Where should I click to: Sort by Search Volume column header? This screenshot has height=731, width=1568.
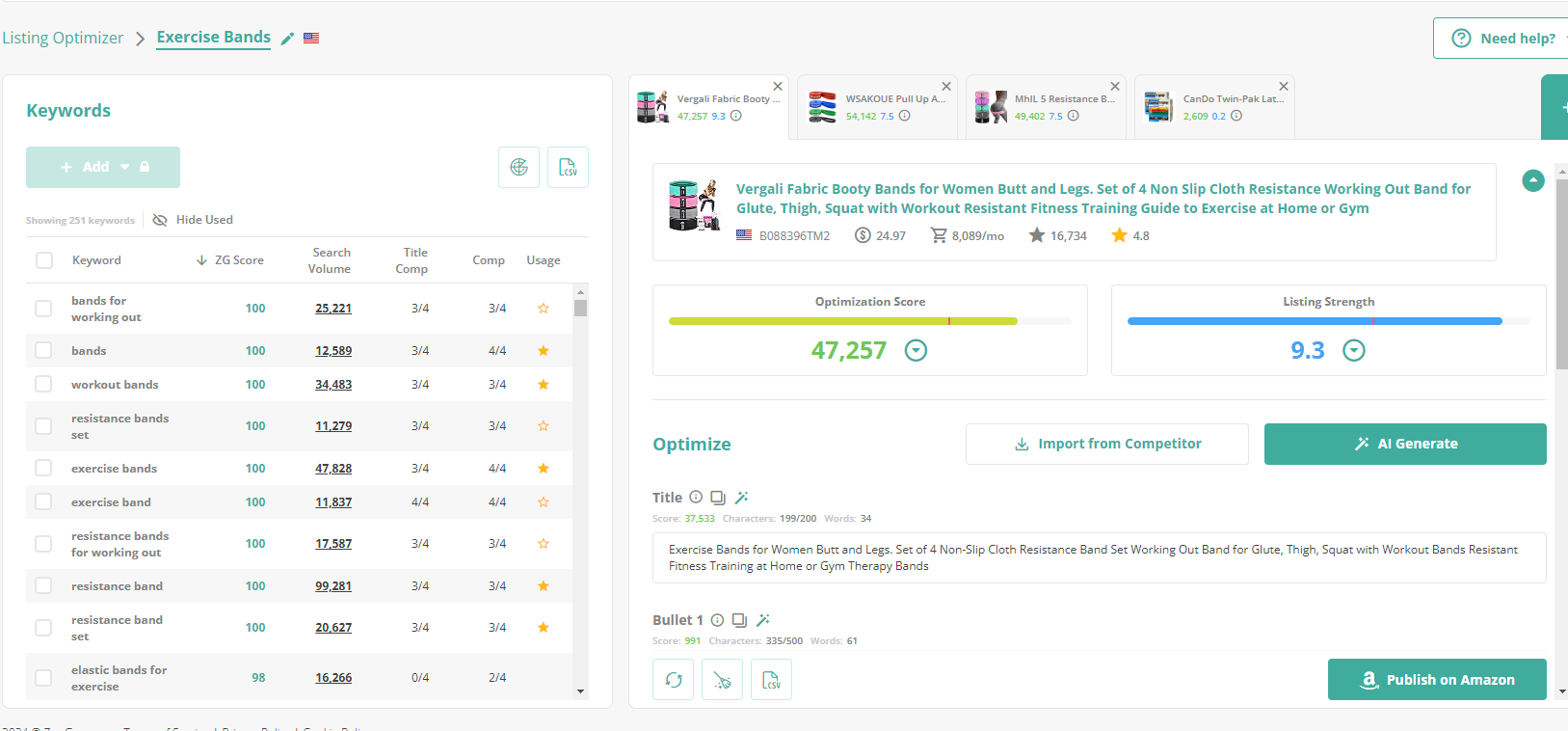[x=330, y=260]
